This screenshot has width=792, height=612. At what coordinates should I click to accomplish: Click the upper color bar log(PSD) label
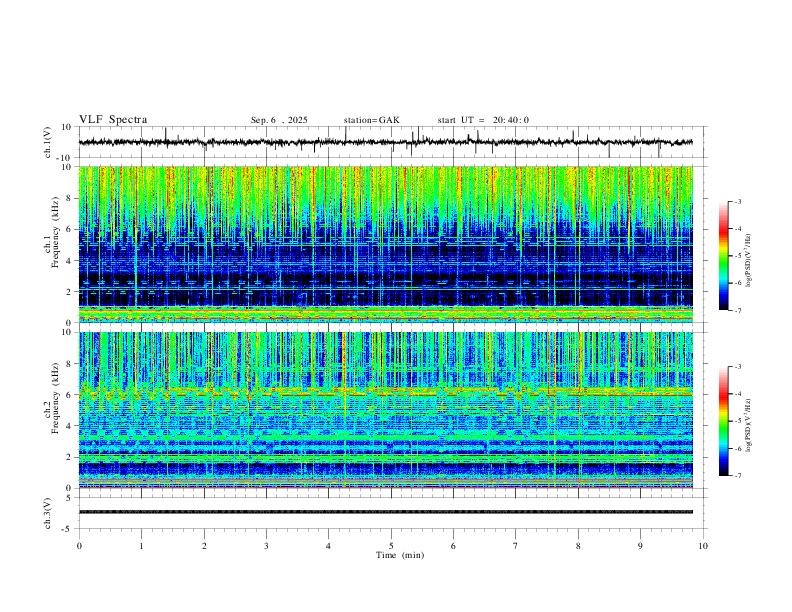pyautogui.click(x=748, y=261)
